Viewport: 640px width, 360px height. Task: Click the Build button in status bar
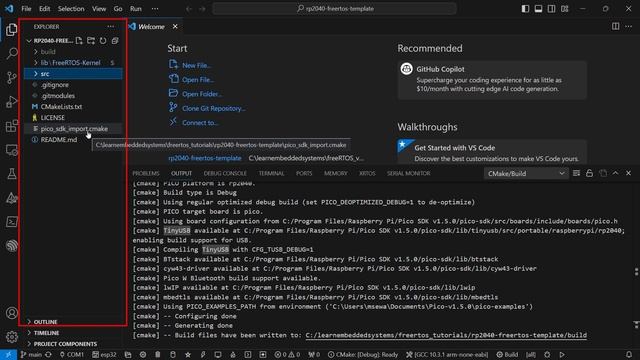click(x=507, y=354)
